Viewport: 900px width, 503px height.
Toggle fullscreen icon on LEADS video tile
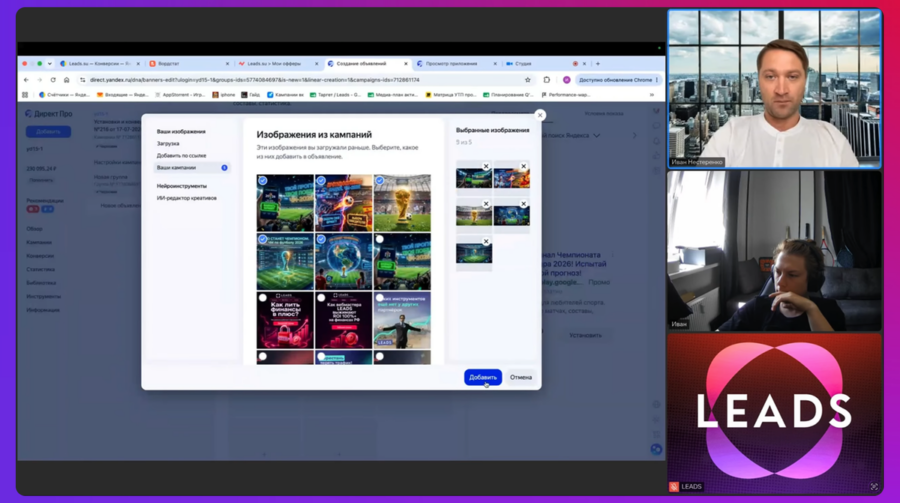874,486
